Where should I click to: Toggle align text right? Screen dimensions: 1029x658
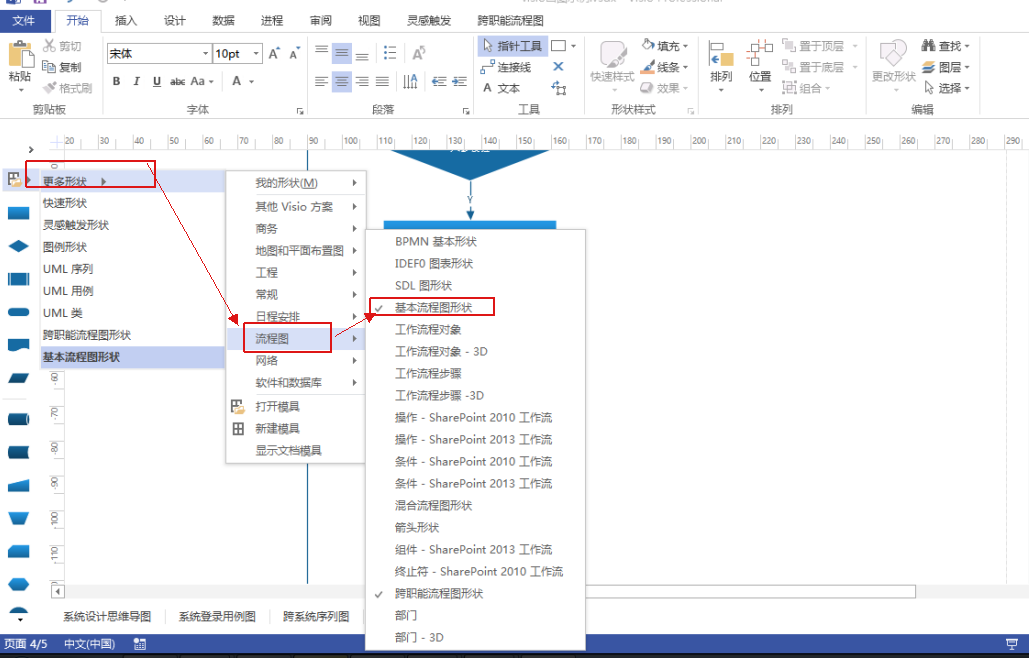point(362,81)
